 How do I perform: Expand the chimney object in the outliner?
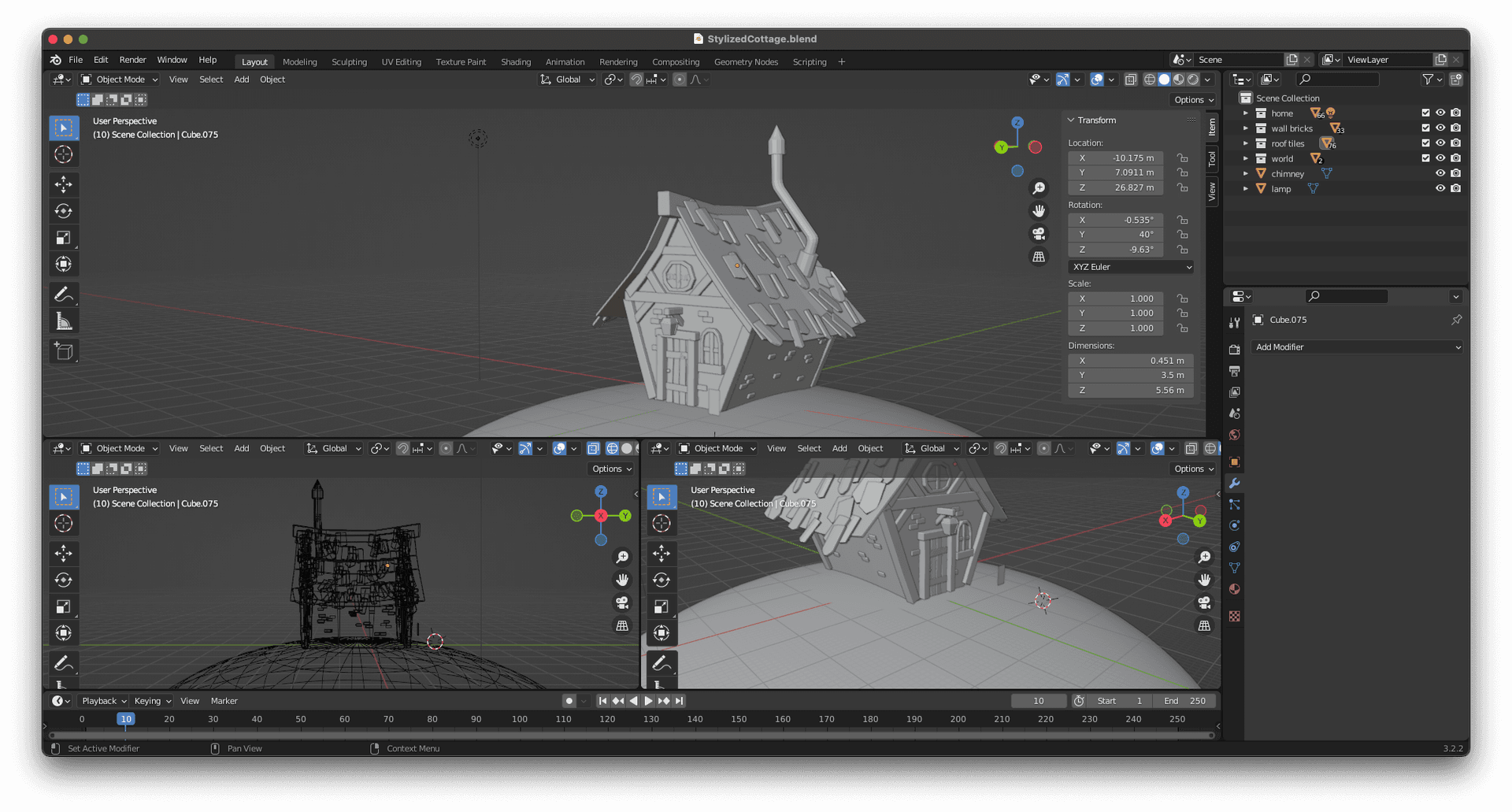(x=1246, y=173)
